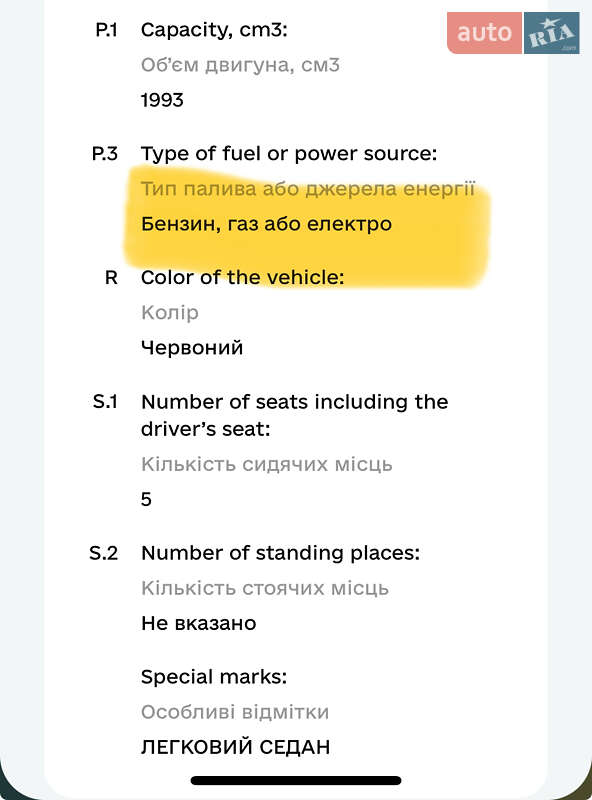
Task: Click the 'Capacity, cm3:' label
Action: click(214, 30)
